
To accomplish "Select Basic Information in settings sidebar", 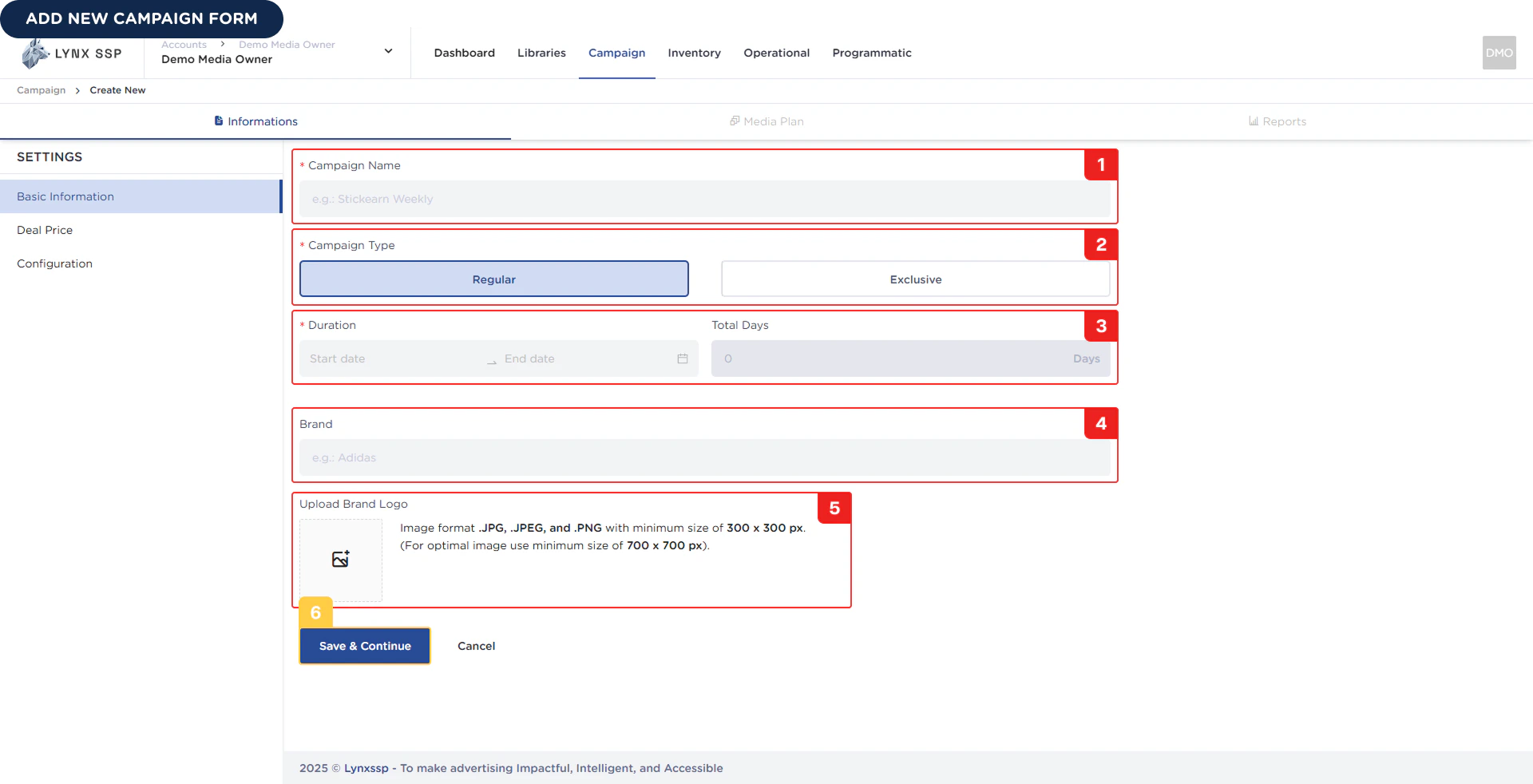I will tap(141, 196).
